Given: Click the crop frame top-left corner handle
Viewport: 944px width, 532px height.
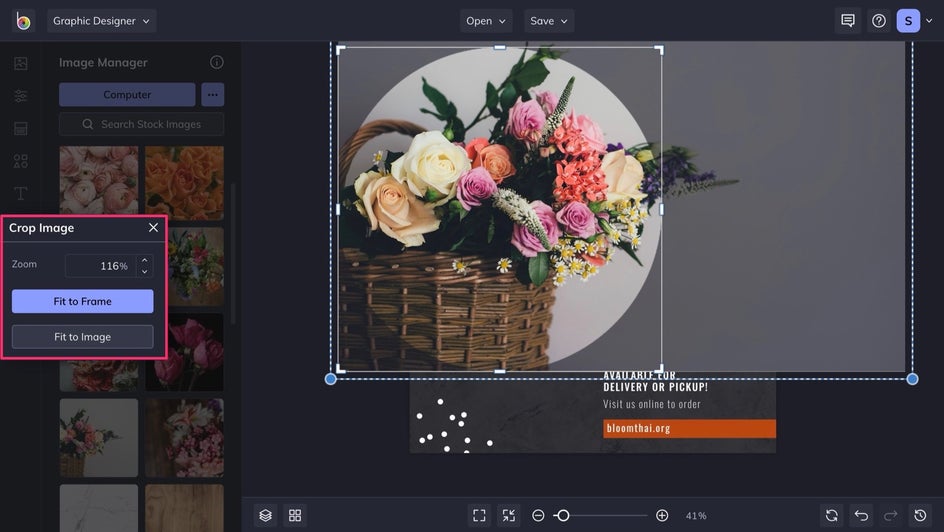Looking at the screenshot, I should click(x=341, y=50).
